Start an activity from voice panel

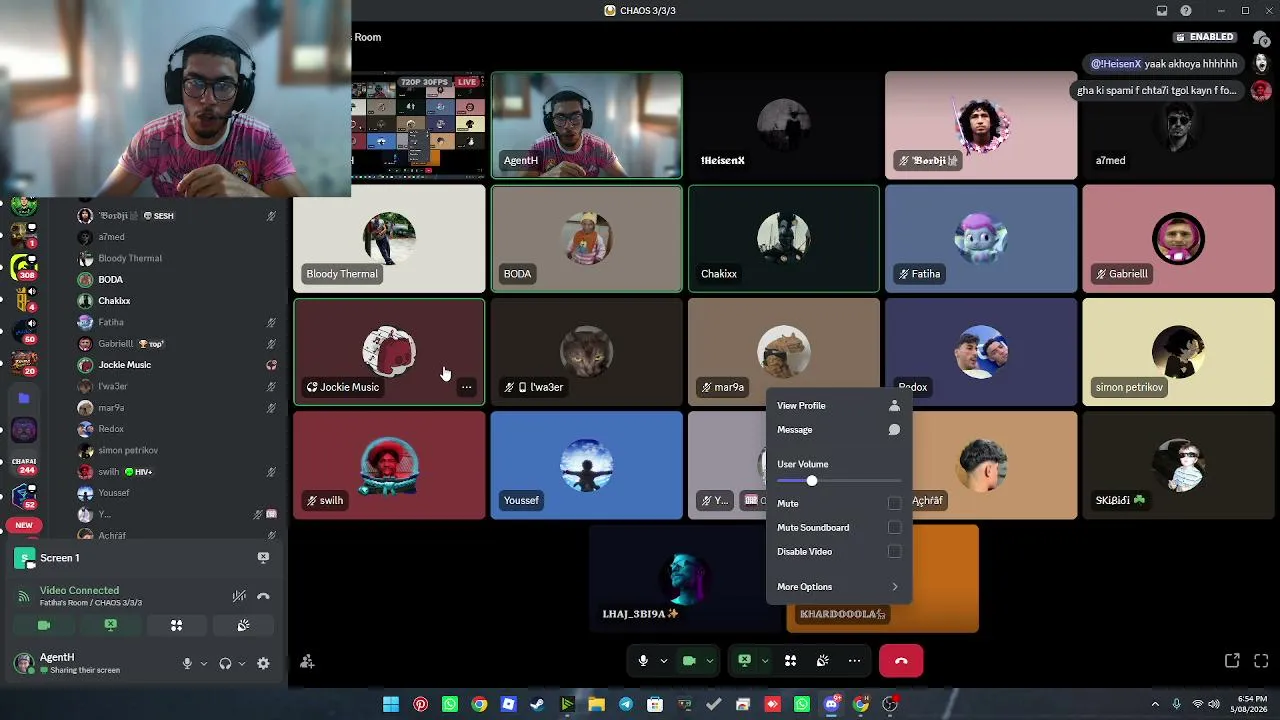tap(176, 625)
